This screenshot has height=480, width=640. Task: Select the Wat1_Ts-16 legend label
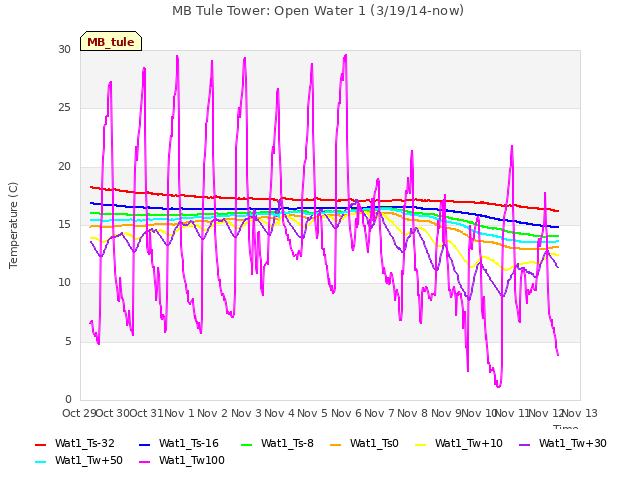tap(189, 444)
